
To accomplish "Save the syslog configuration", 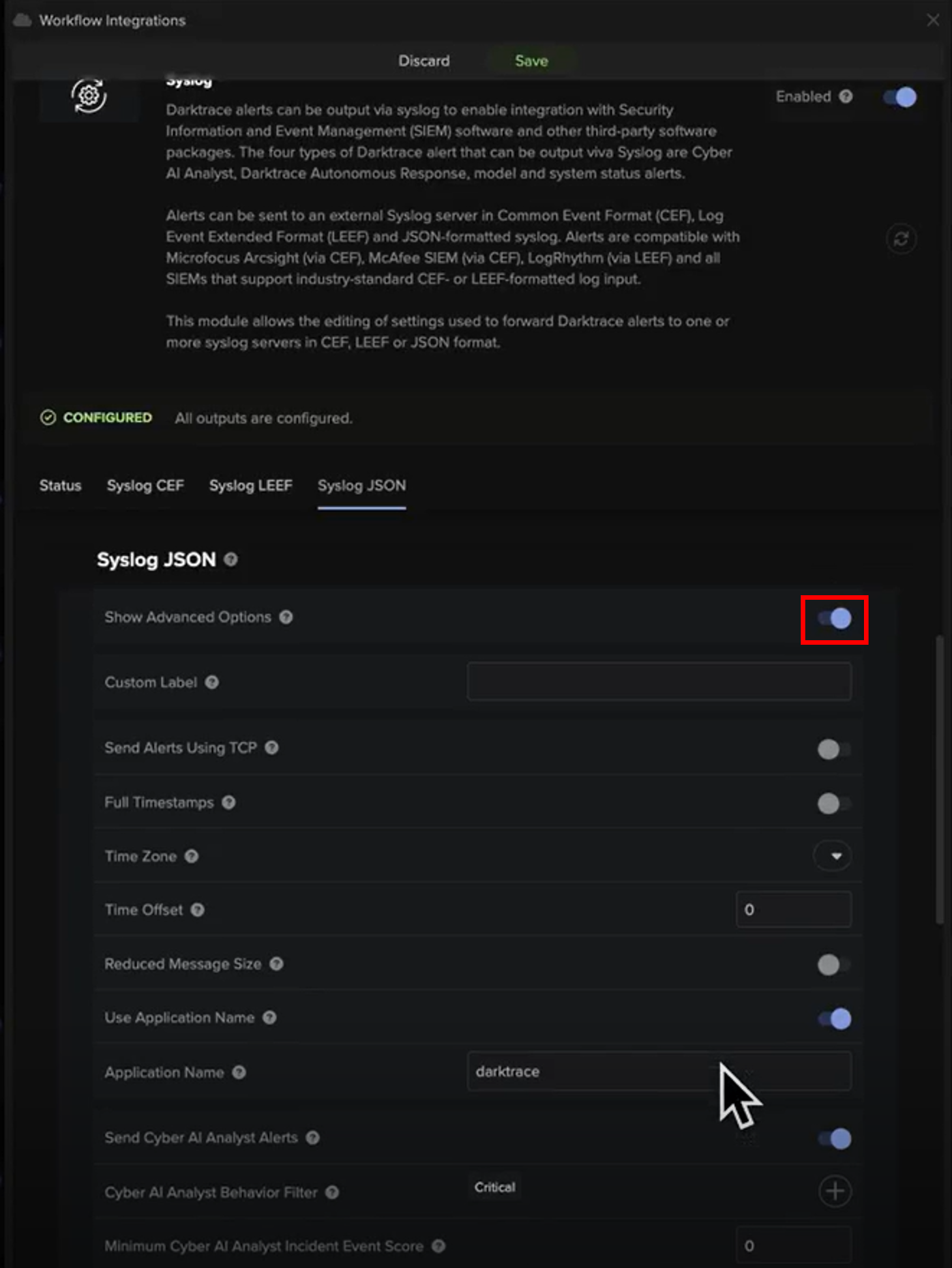I will point(531,61).
